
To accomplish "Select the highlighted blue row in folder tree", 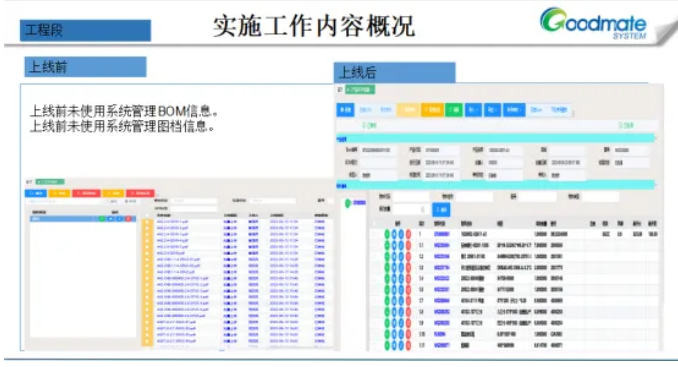I will tap(83, 219).
